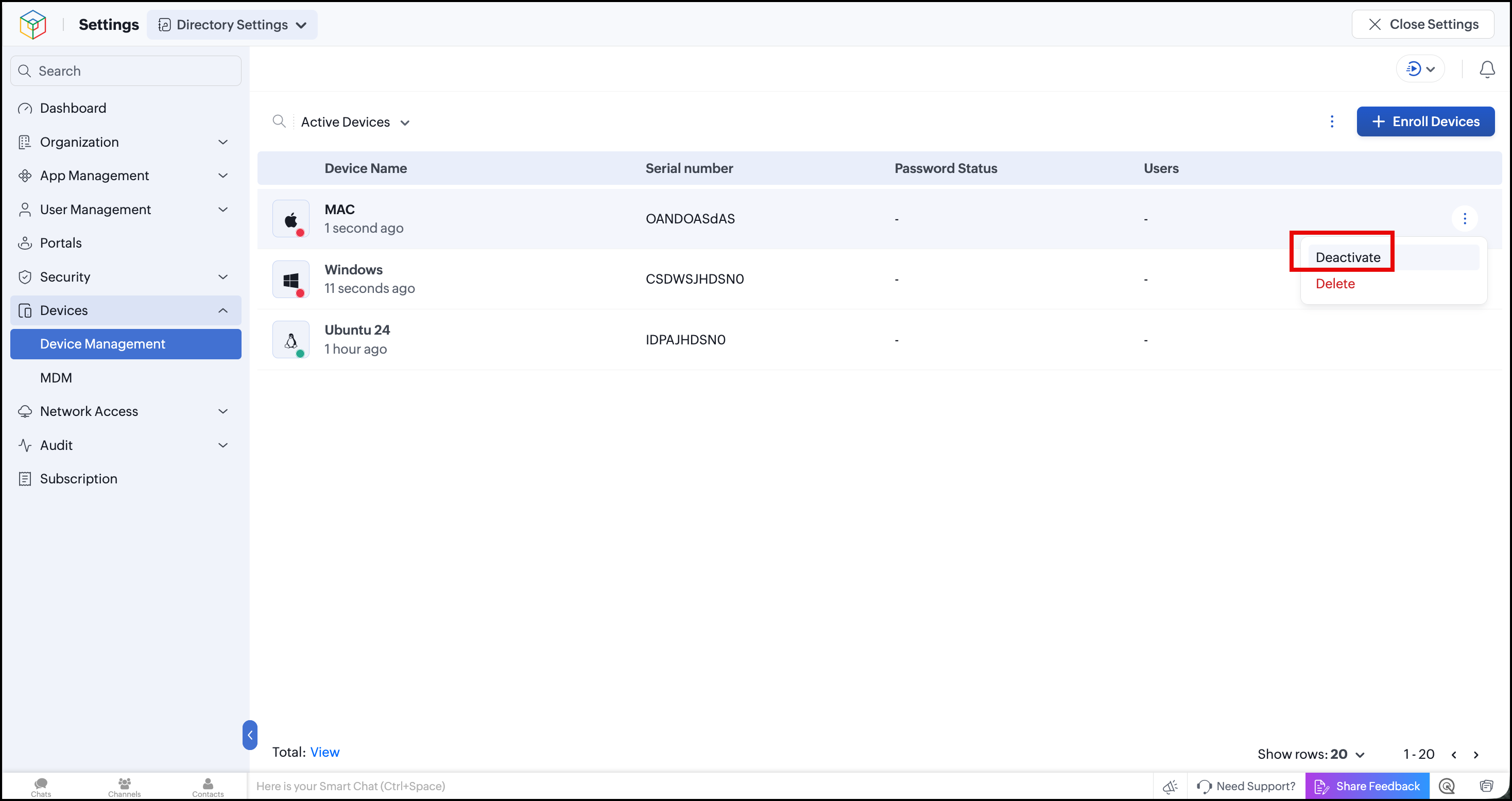Screen dimensions: 1512x801
Task: Click the Ubuntu 24 penguin icon
Action: coord(291,340)
